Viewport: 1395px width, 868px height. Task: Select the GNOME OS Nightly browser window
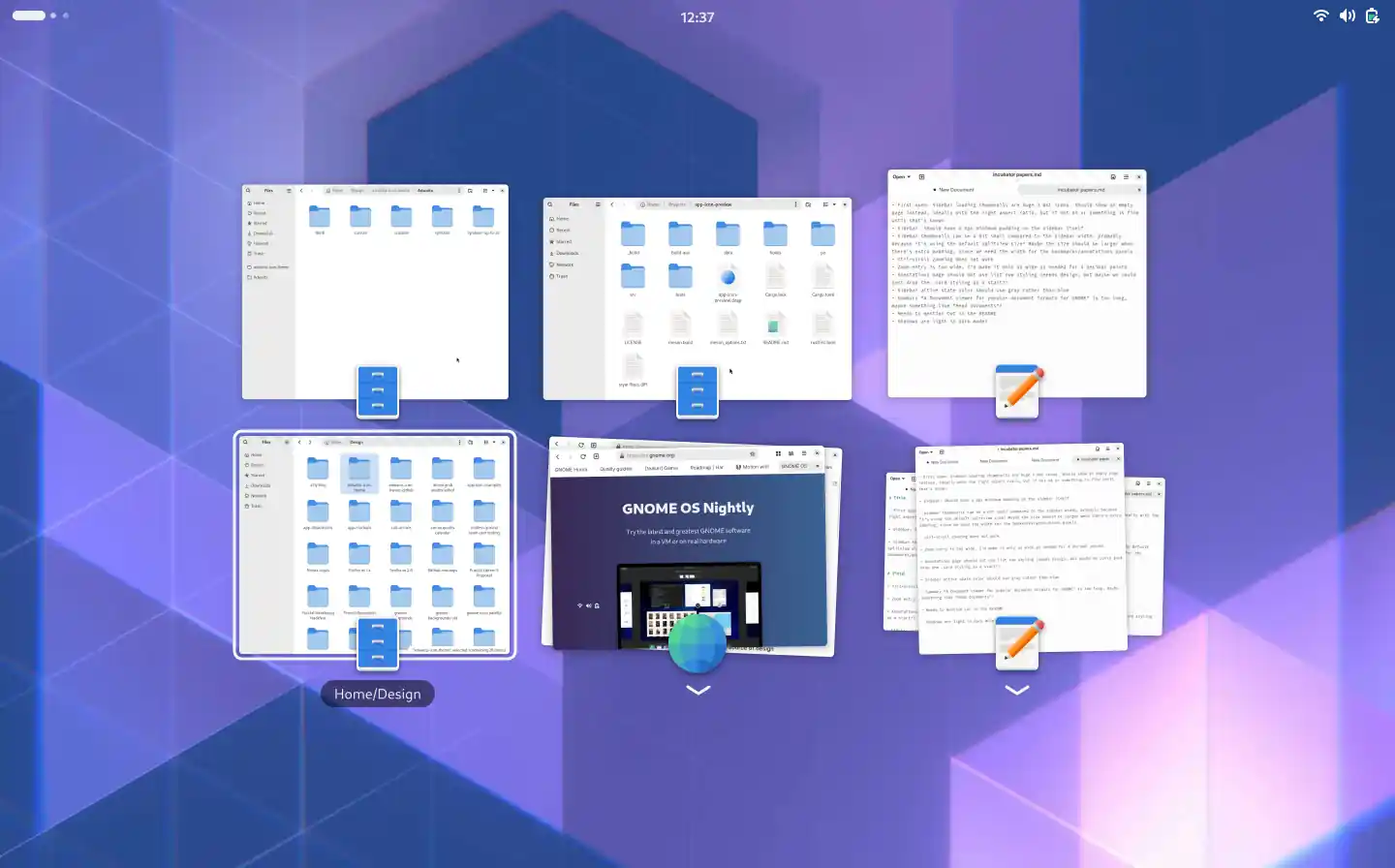click(x=691, y=547)
